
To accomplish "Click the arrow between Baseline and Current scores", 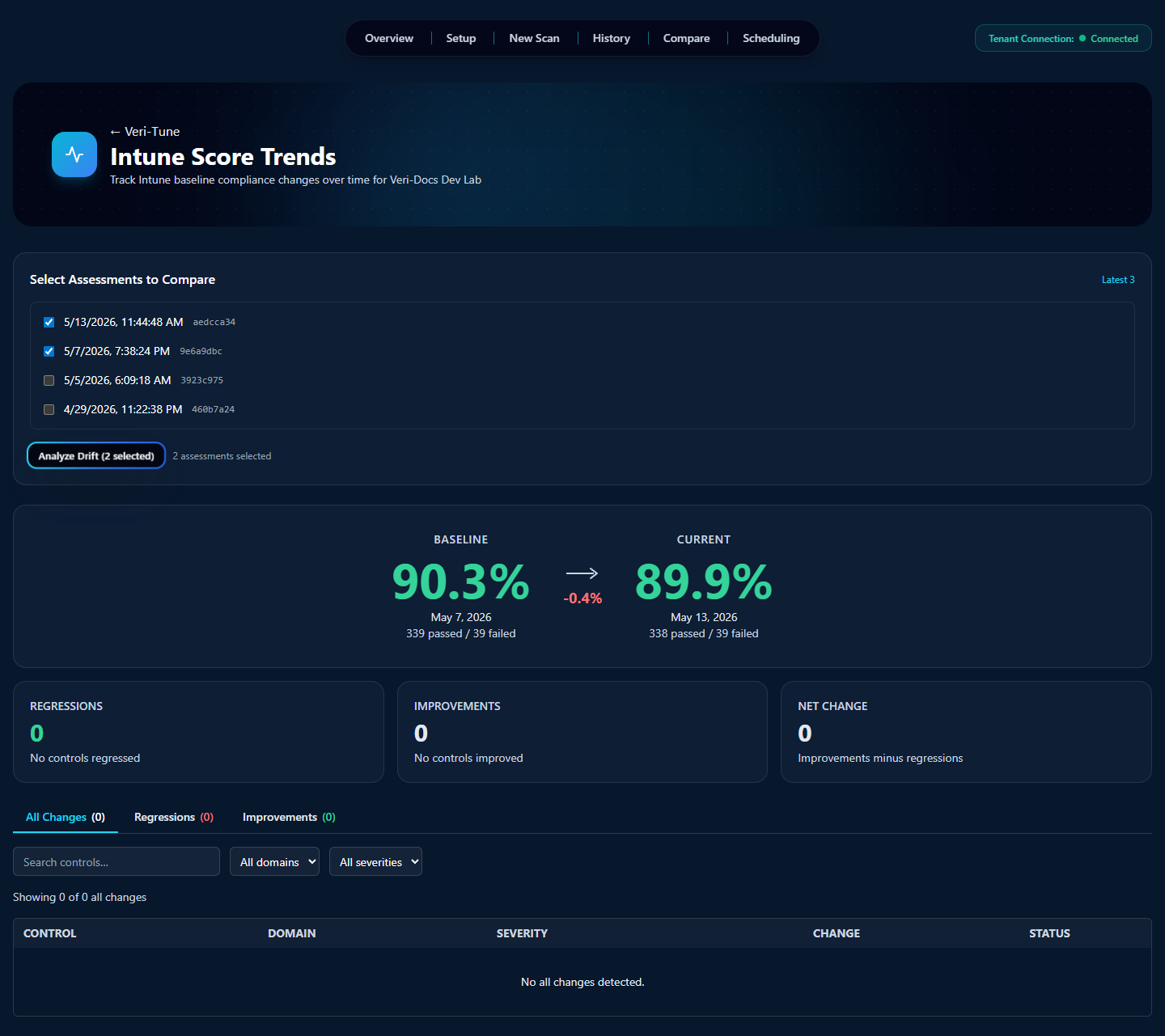I will pos(582,573).
